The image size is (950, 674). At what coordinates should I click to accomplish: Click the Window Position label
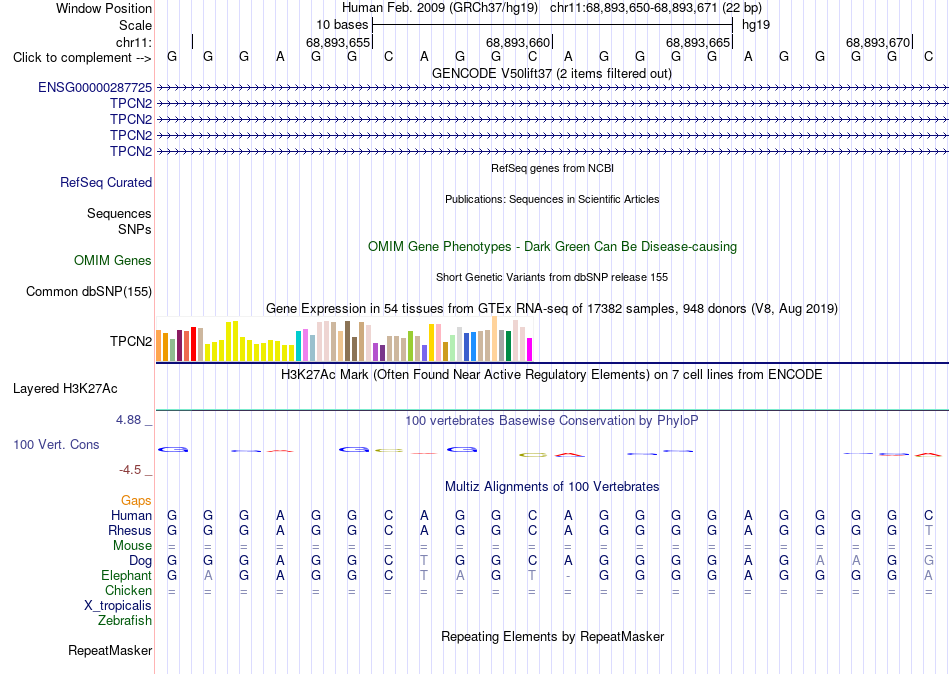(x=104, y=8)
